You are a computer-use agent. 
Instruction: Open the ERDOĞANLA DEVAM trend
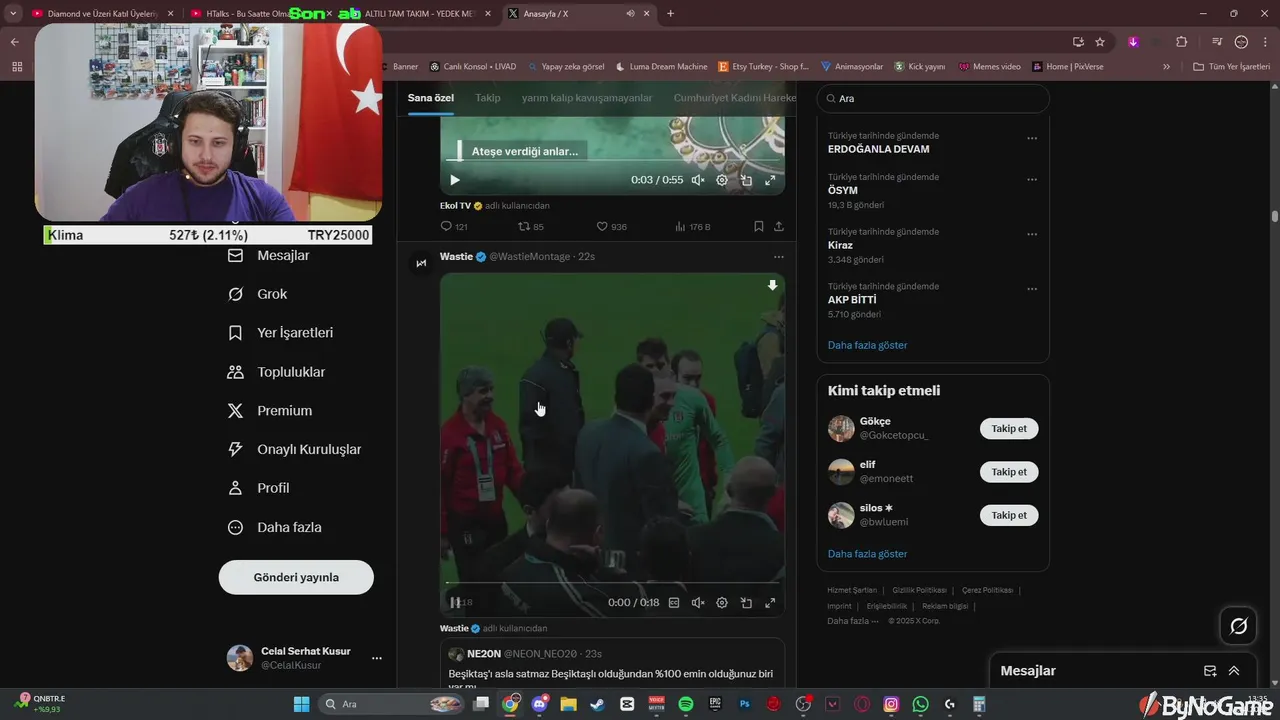click(x=879, y=149)
